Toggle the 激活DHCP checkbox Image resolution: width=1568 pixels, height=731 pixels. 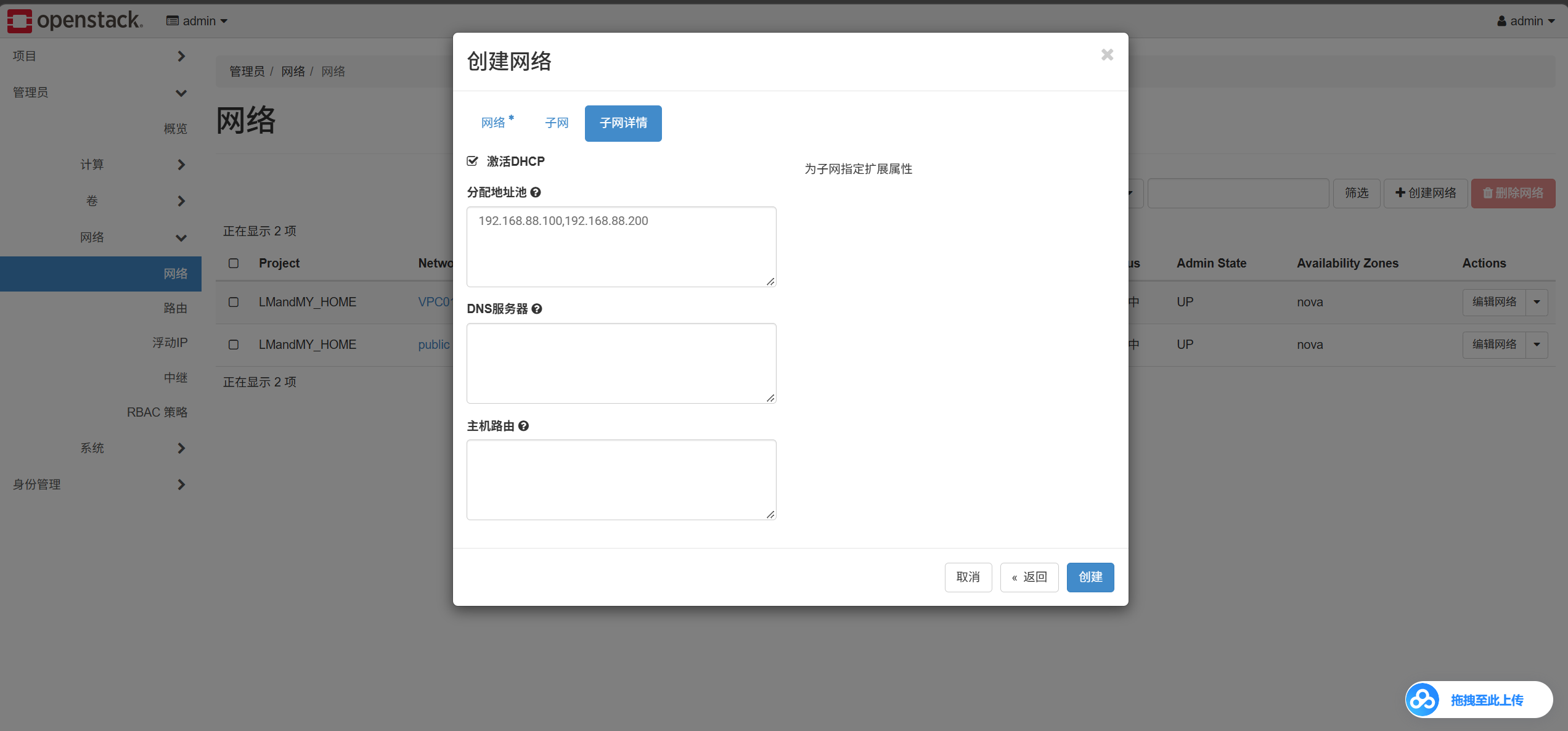[x=472, y=161]
